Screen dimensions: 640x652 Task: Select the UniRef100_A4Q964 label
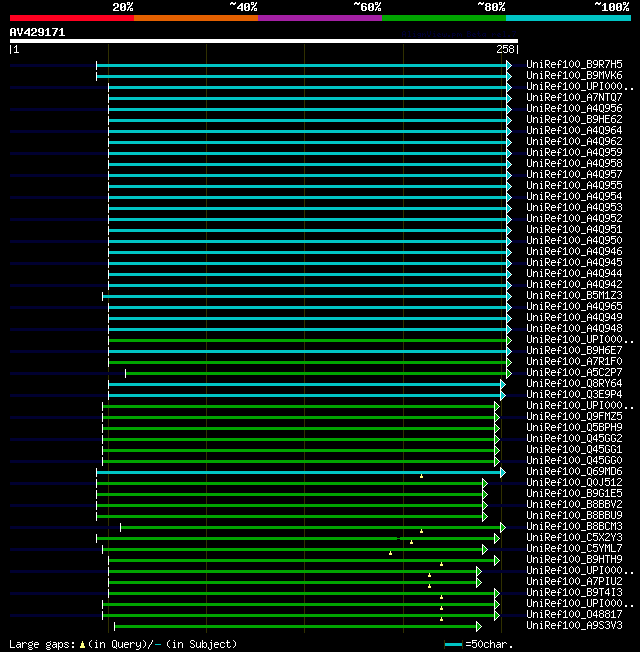(574, 131)
